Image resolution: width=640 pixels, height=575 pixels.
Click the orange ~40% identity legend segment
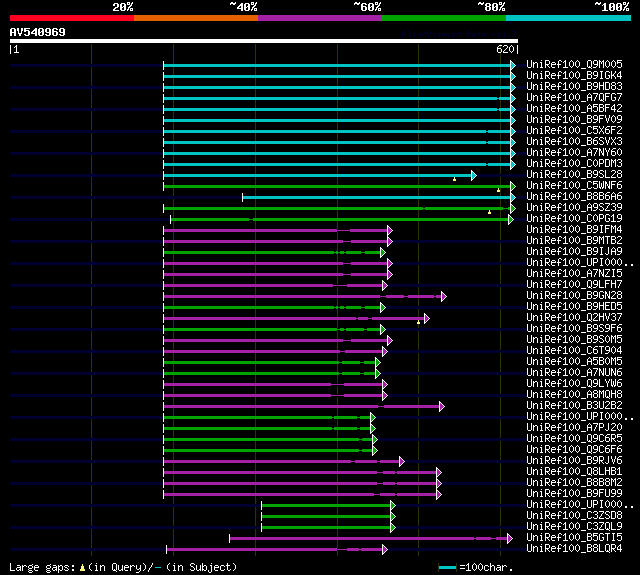coord(196,18)
